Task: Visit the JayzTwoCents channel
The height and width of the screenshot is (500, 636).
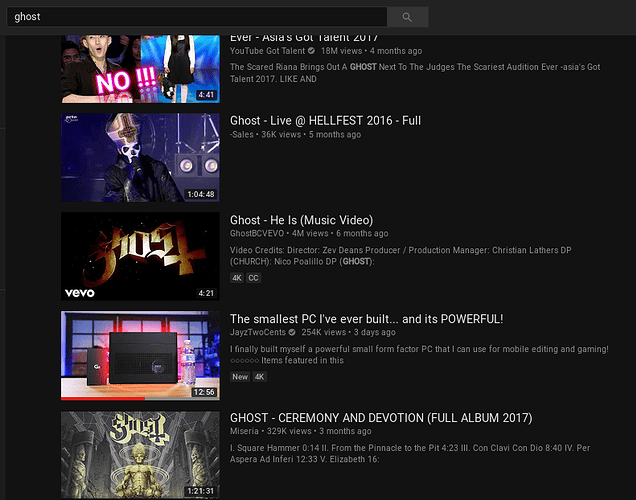Action: (258, 333)
